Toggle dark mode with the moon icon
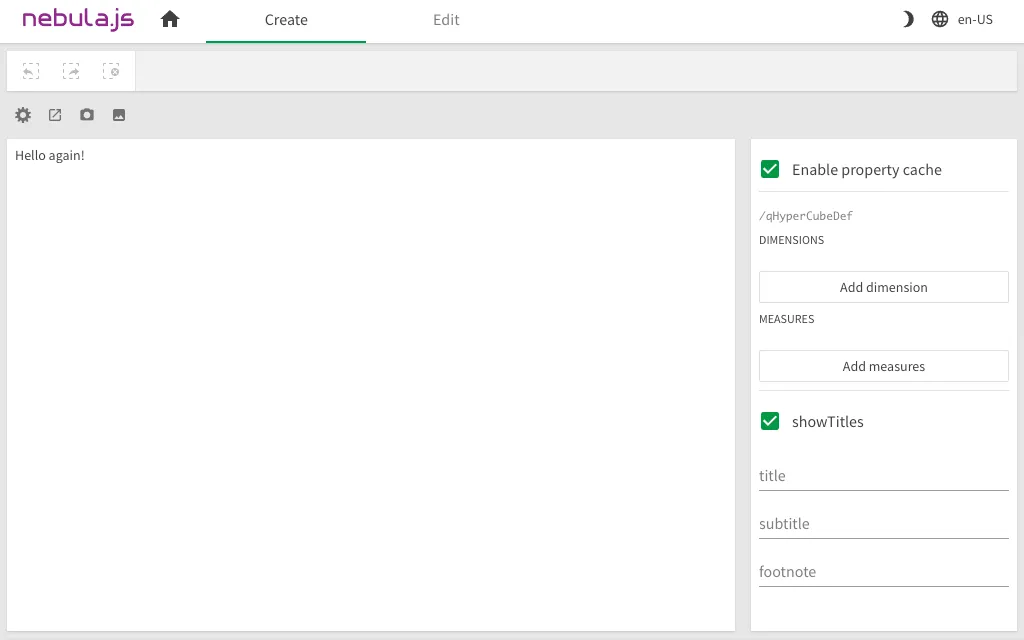This screenshot has width=1024, height=640. coord(908,19)
